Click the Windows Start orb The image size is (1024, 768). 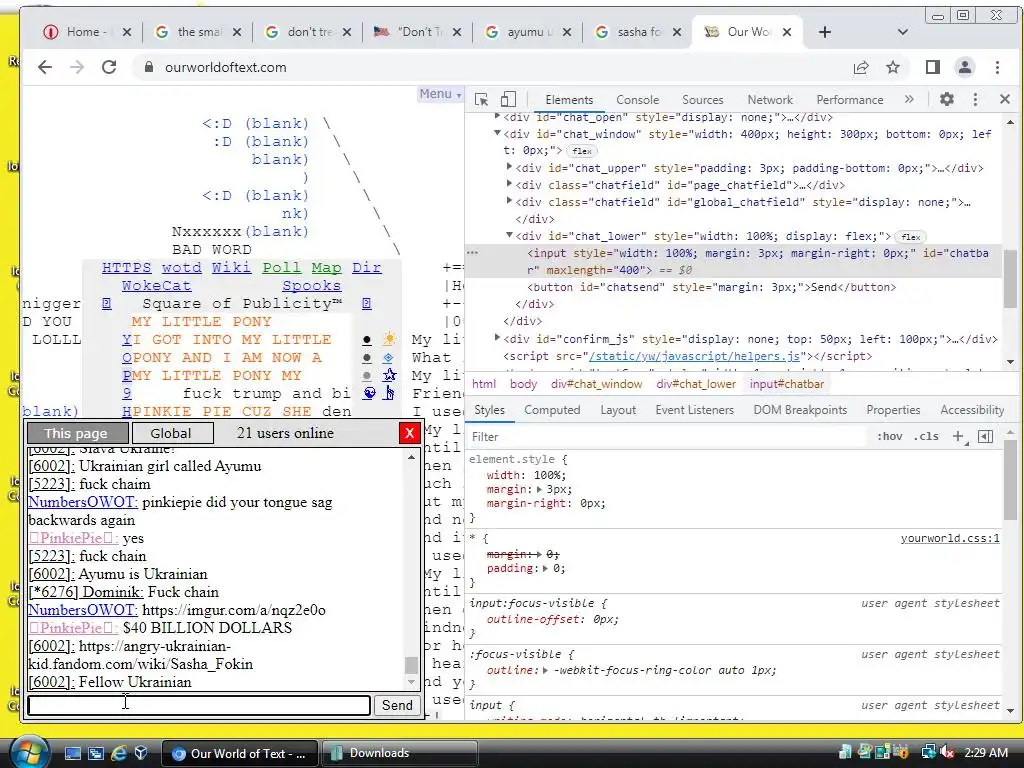click(x=29, y=752)
